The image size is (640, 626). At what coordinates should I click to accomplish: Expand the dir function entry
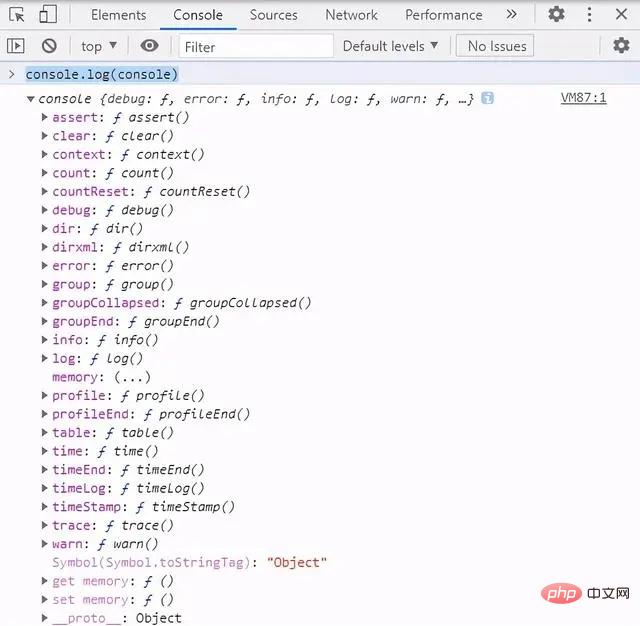[44, 229]
